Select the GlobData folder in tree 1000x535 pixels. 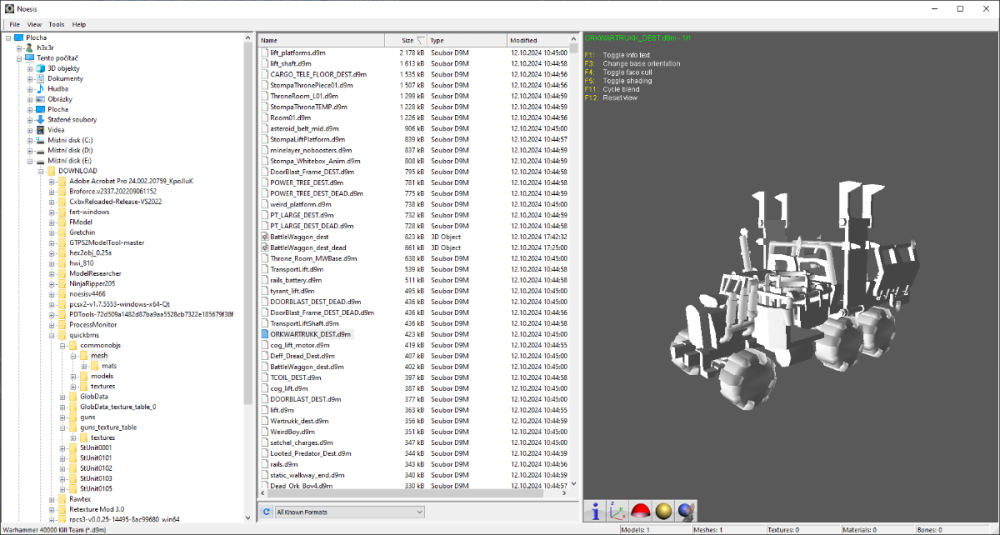(x=94, y=396)
